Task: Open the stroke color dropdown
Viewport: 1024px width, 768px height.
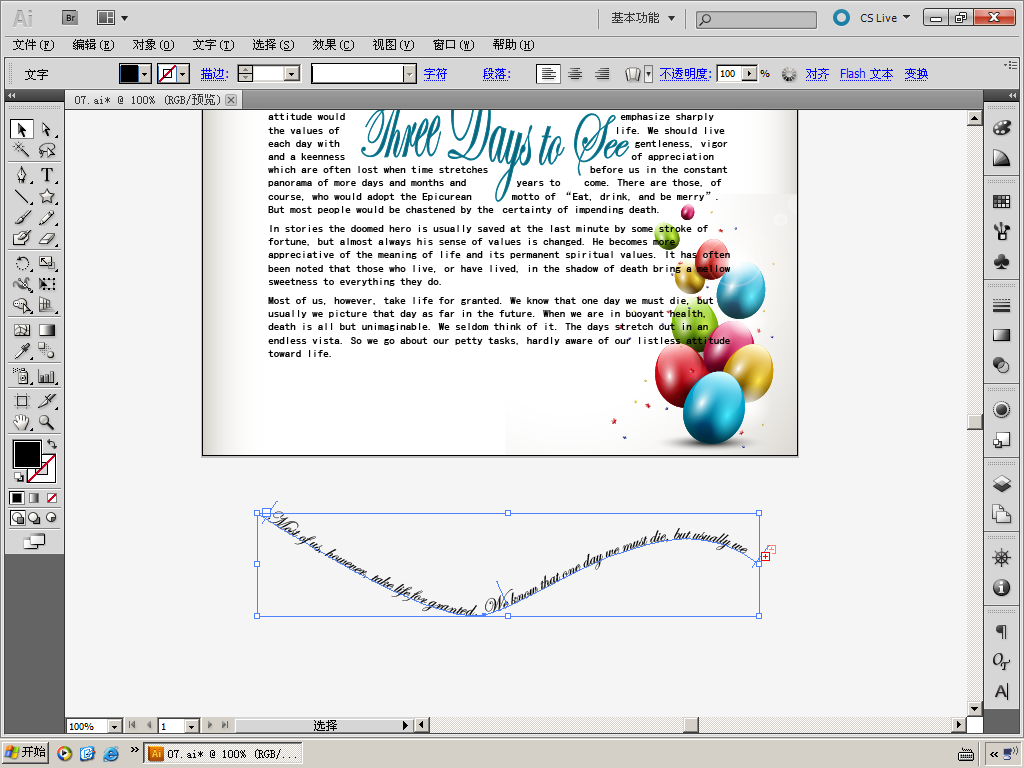Action: coord(184,74)
